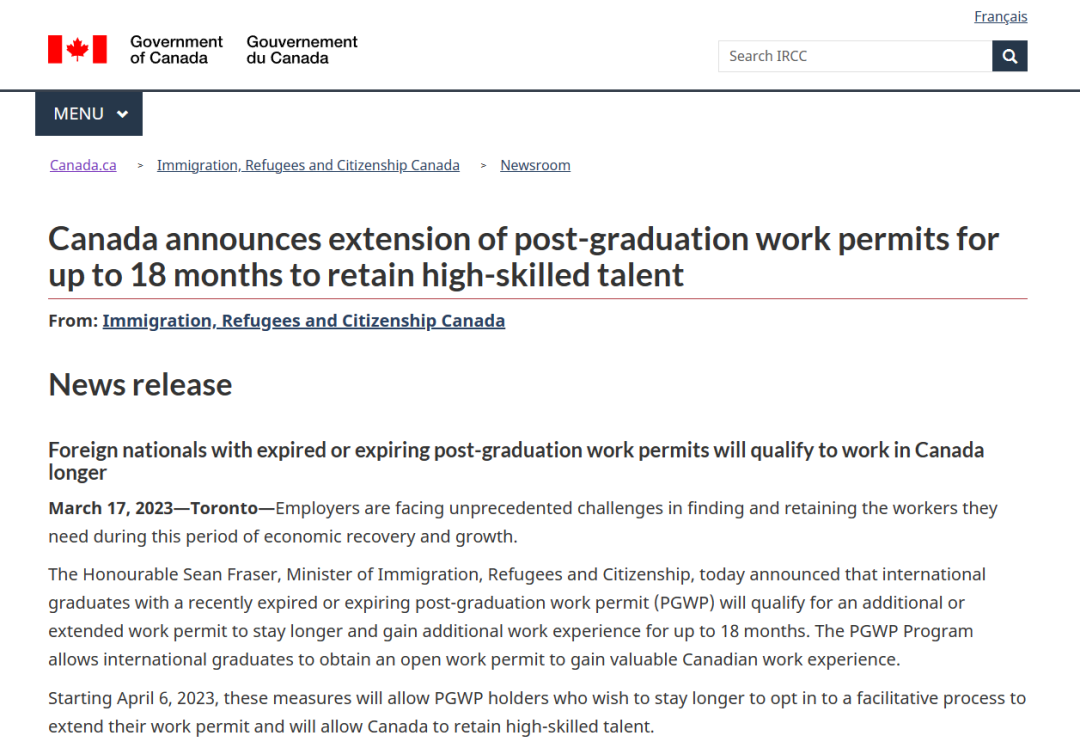This screenshot has height=754, width=1080.
Task: Click the Gouvernement du Canada wordmark
Action: tap(302, 49)
